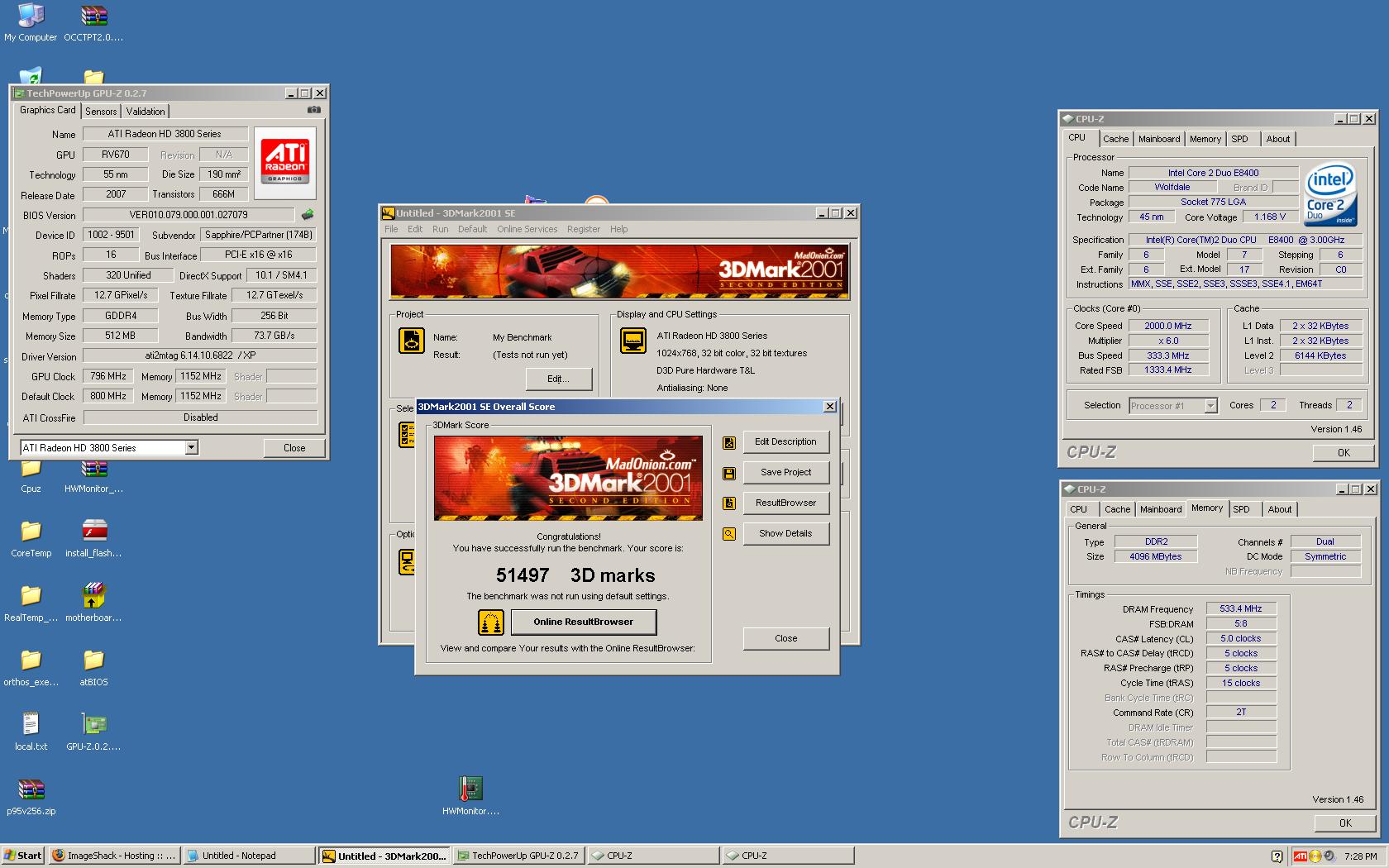Click the Driver Version field in GPU-Z
The width and height of the screenshot is (1389, 868).
[x=199, y=356]
